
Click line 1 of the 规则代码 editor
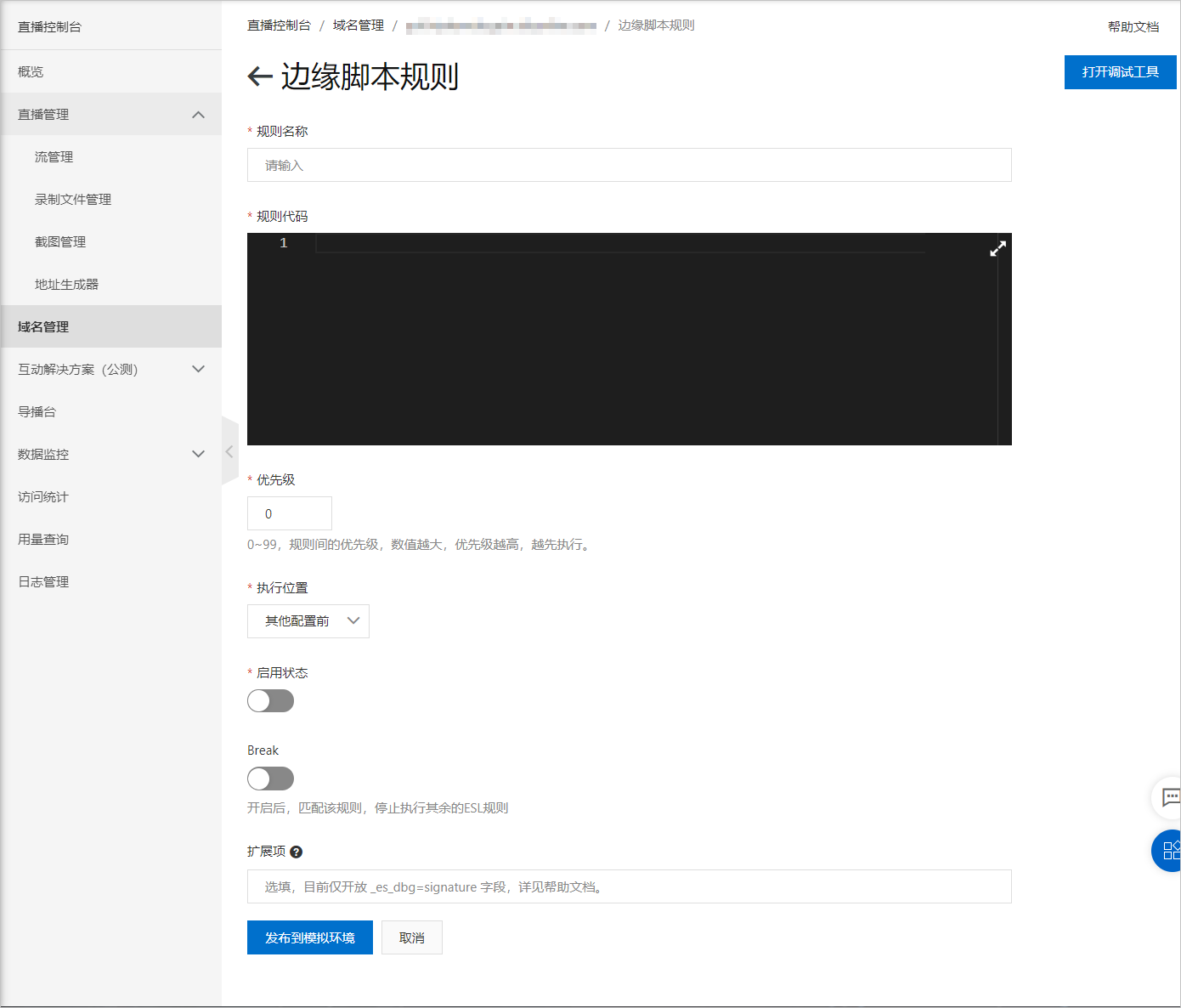click(x=620, y=243)
